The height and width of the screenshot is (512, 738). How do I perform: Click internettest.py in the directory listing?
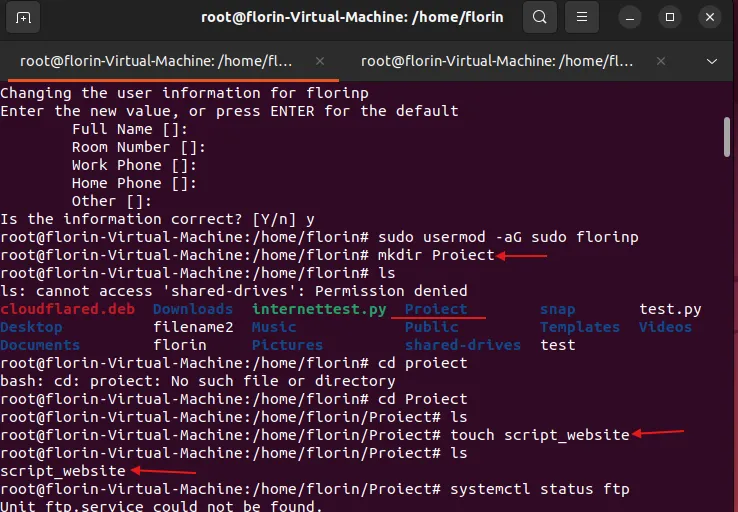tap(319, 309)
